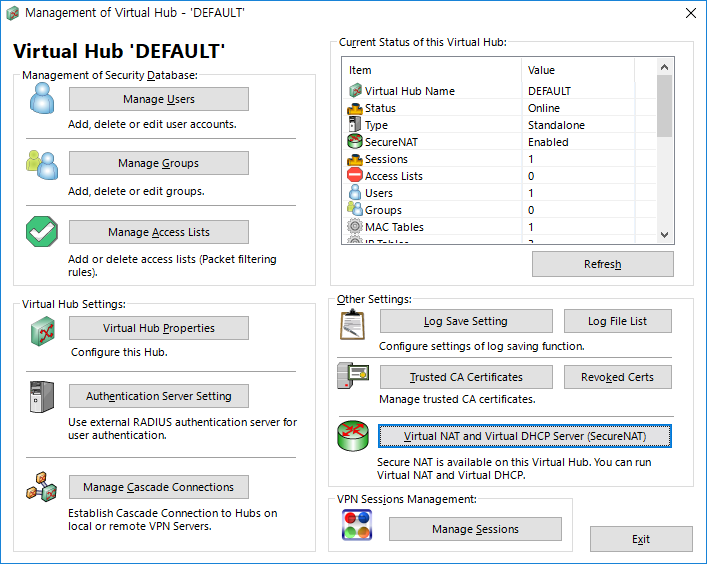The image size is (707, 564).
Task: Click the two-person Manage Groups icon
Action: (x=41, y=164)
